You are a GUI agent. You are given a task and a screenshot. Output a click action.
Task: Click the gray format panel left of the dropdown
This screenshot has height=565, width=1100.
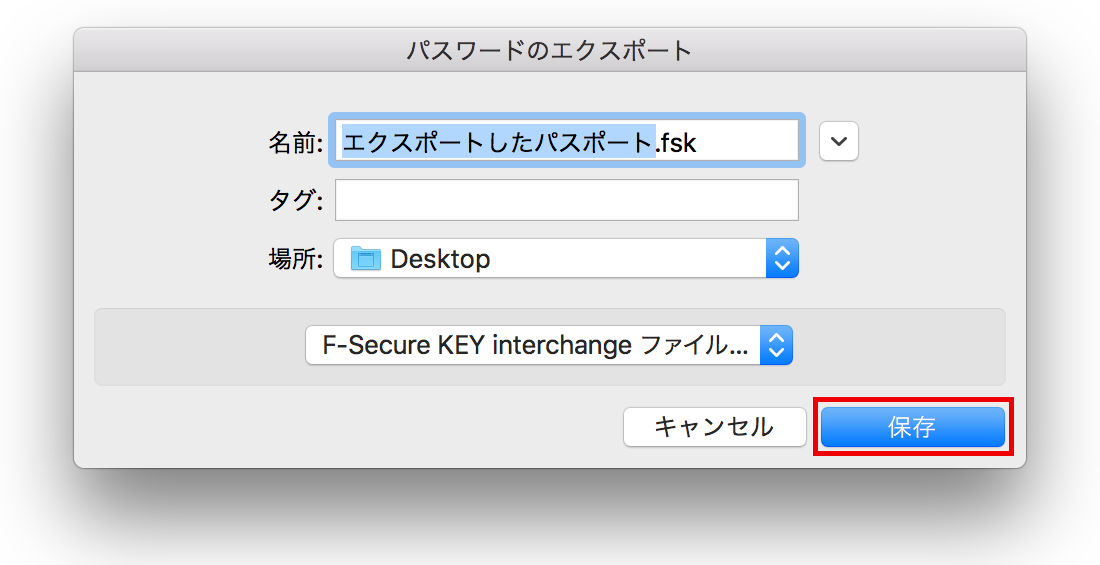coord(200,346)
